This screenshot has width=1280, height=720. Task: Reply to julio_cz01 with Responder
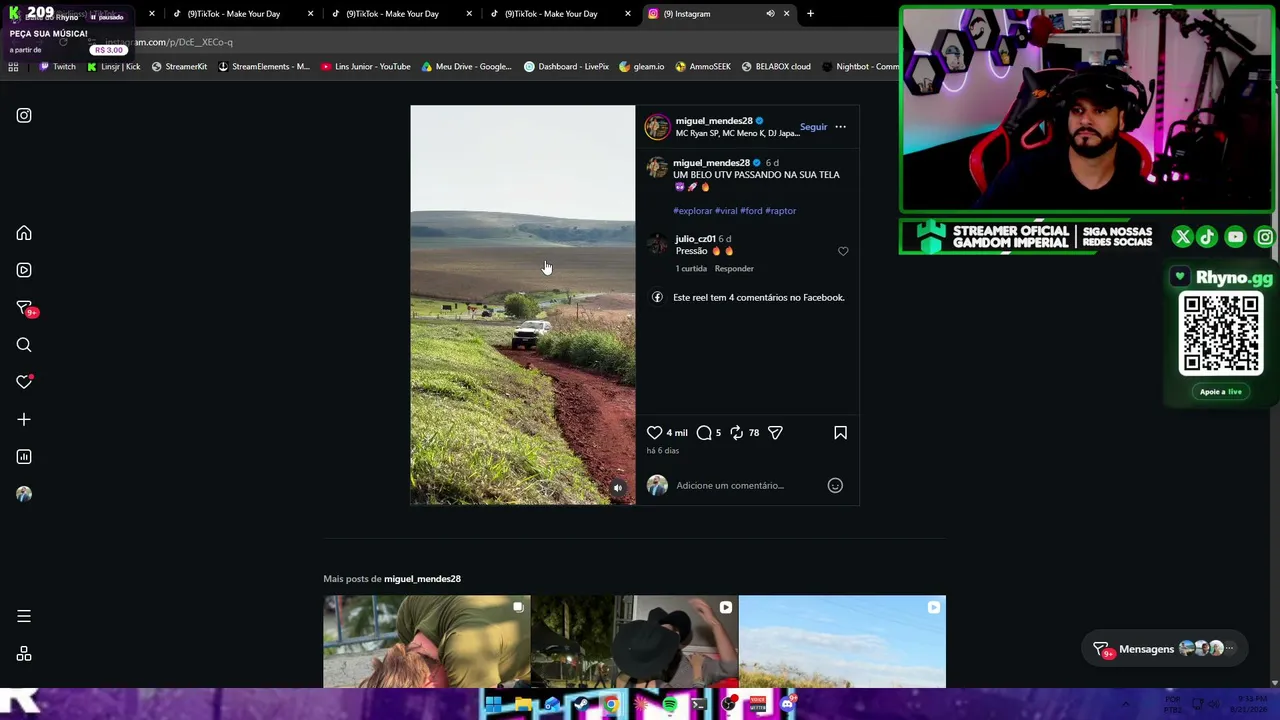[734, 268]
